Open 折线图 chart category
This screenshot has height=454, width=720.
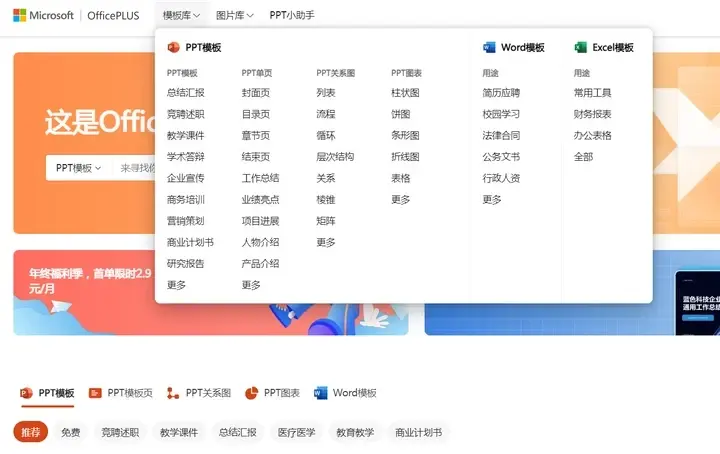405,157
